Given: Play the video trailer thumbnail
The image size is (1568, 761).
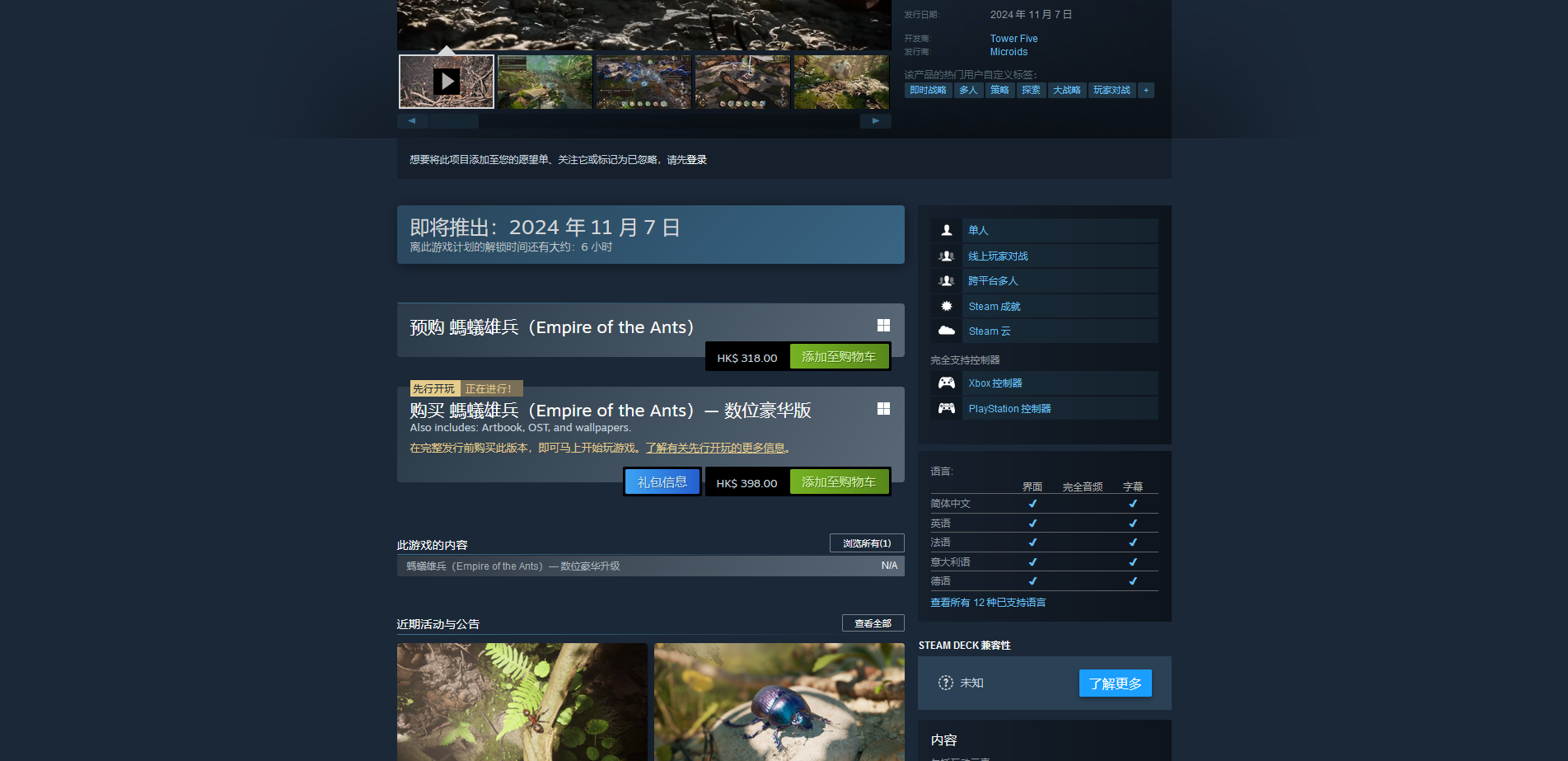Looking at the screenshot, I should pos(447,82).
